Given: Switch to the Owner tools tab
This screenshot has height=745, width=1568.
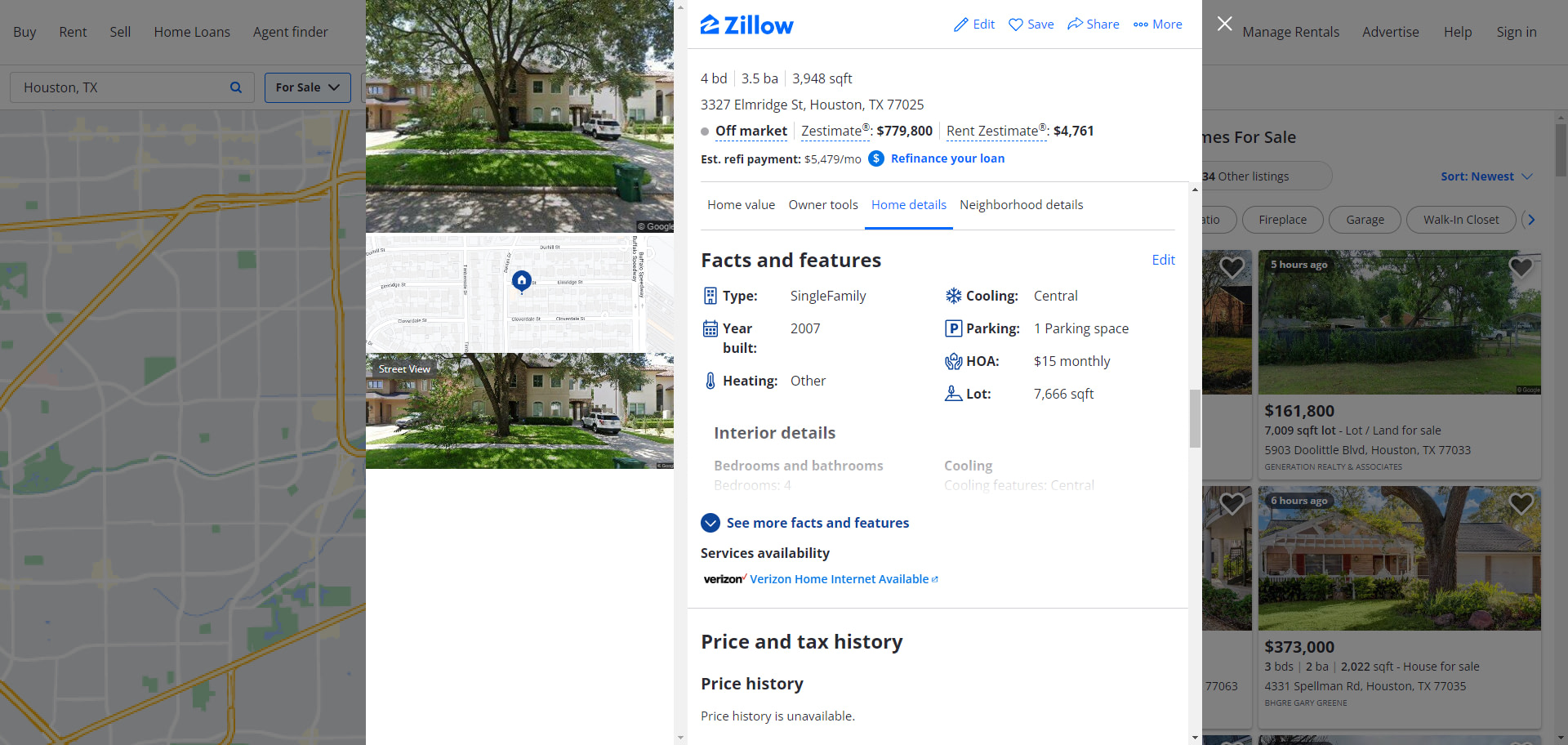Looking at the screenshot, I should [823, 205].
